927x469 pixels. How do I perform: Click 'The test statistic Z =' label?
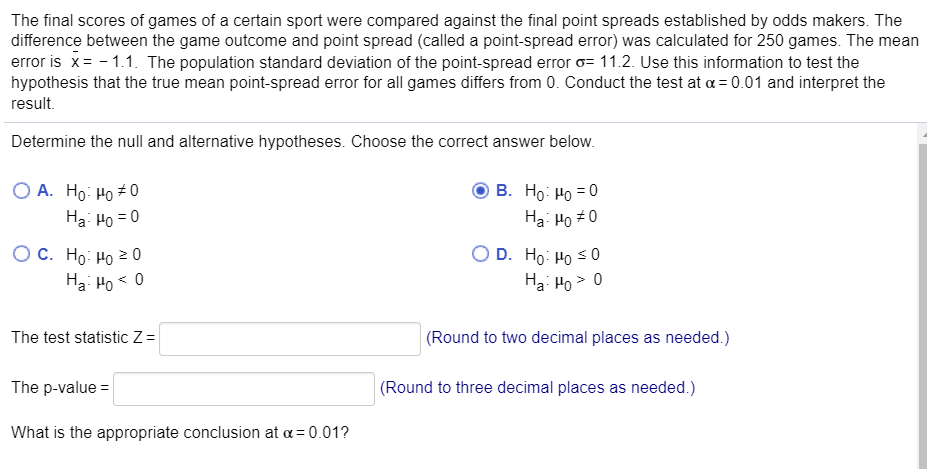click(x=84, y=338)
